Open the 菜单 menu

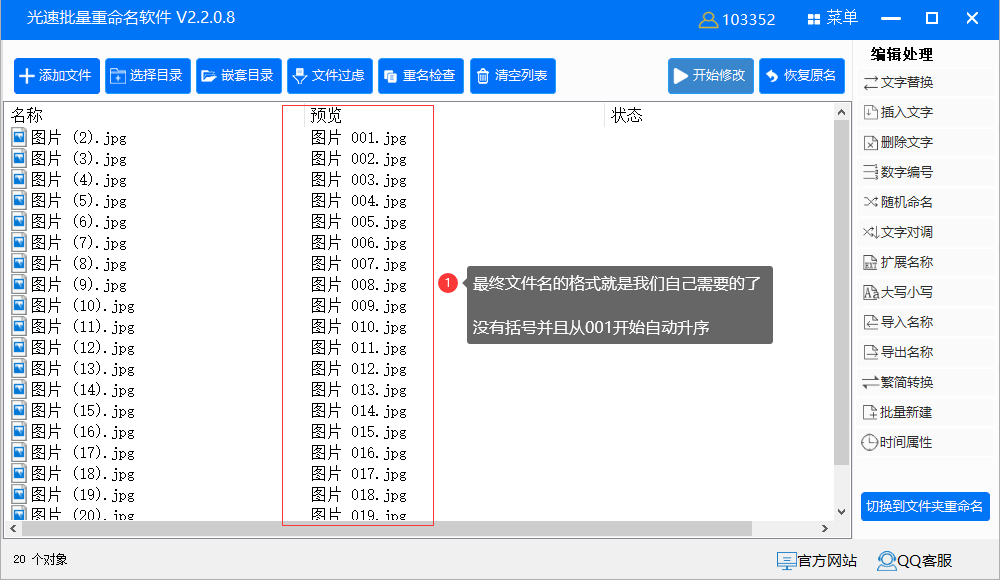coord(833,19)
